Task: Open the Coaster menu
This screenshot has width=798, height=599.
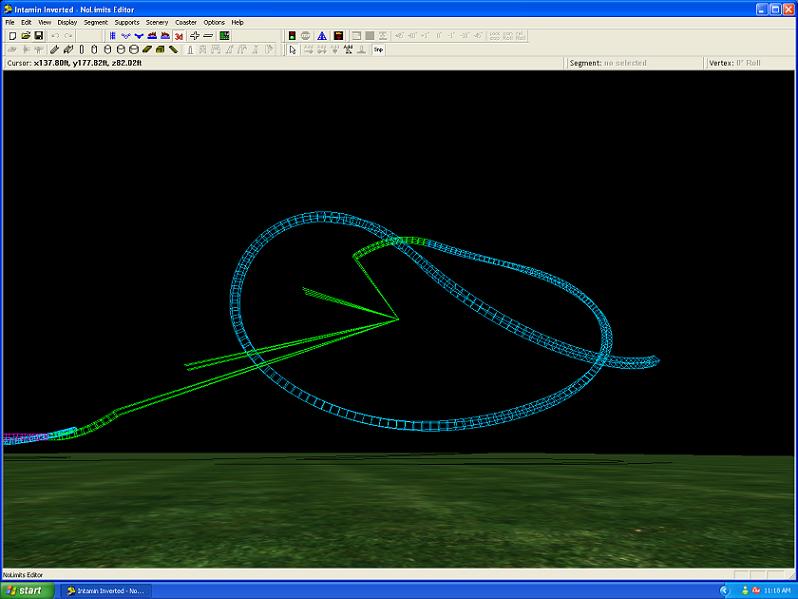Action: pyautogui.click(x=186, y=22)
